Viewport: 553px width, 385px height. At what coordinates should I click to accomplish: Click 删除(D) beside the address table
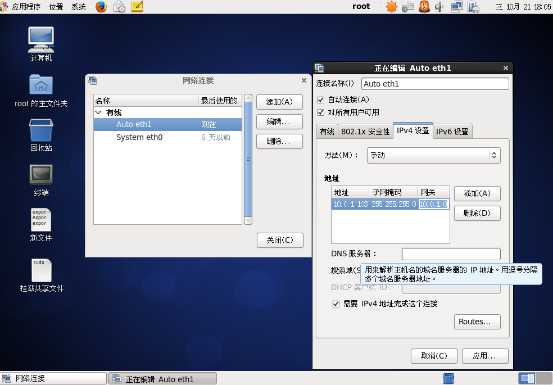point(477,213)
